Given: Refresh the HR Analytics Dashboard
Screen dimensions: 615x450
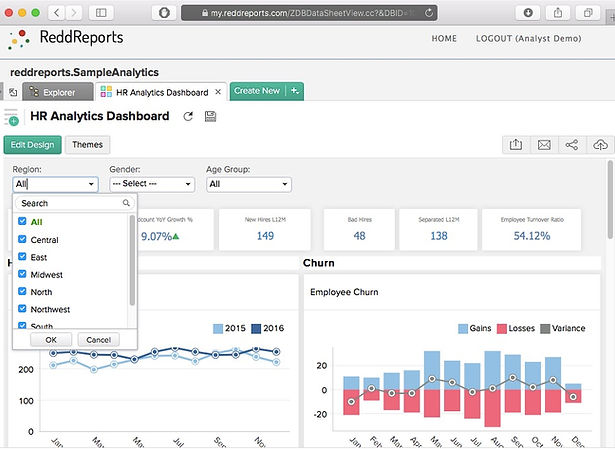Looking at the screenshot, I should [188, 116].
